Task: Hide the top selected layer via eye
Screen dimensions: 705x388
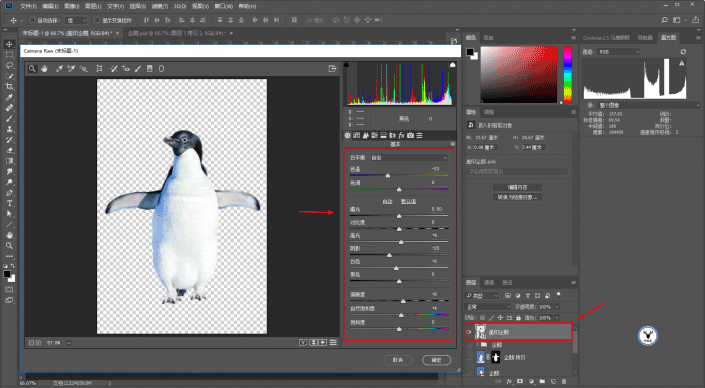Action: click(469, 332)
